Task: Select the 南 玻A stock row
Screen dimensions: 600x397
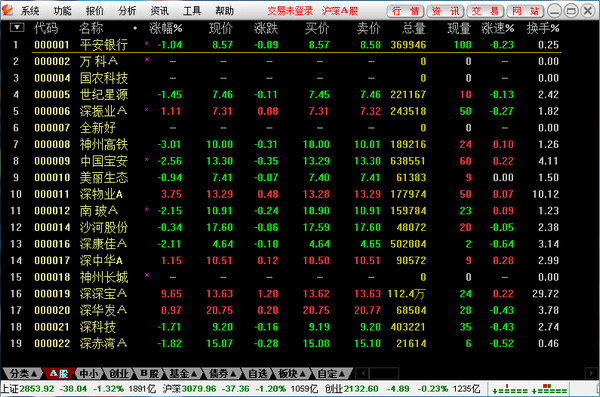Action: pos(285,211)
